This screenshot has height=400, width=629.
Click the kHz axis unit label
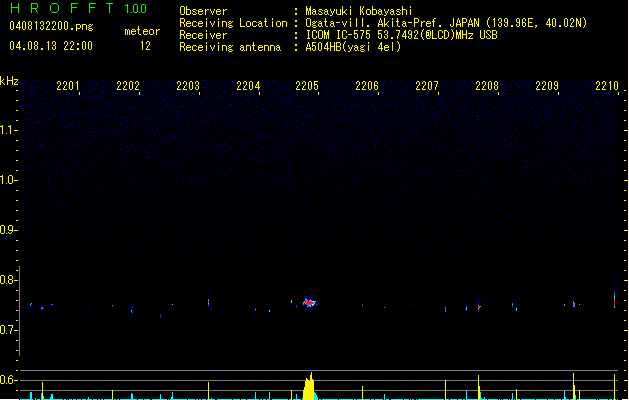(9, 81)
